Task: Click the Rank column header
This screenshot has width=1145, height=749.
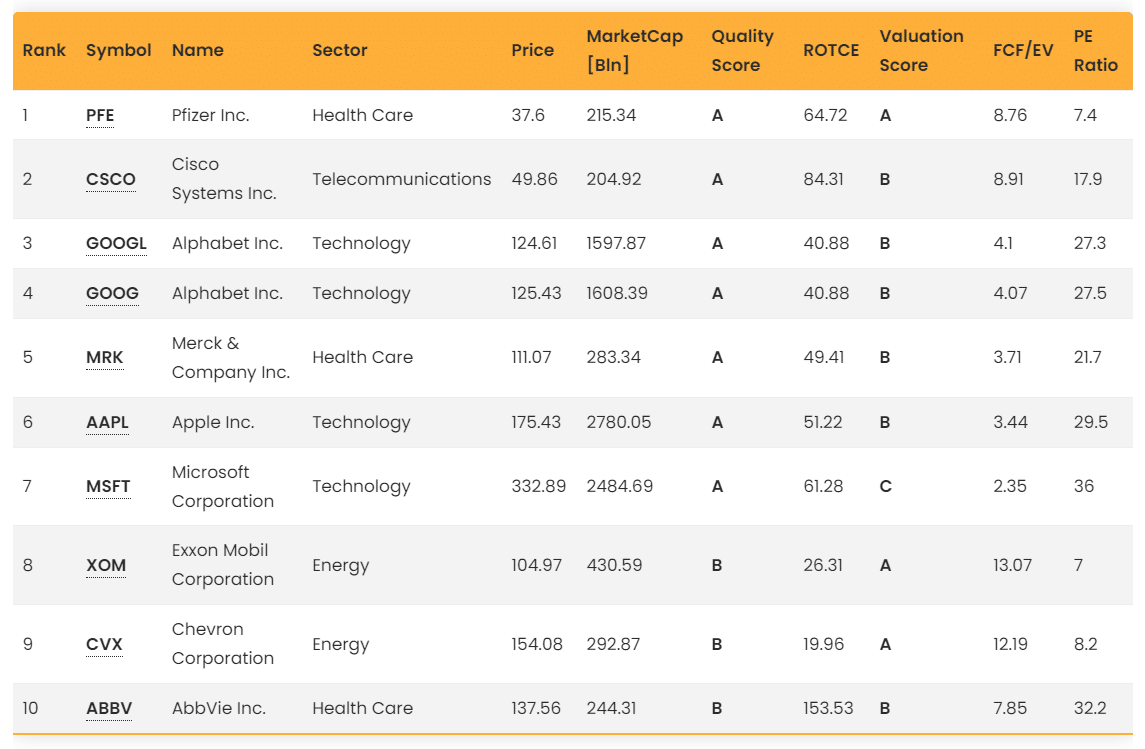Action: point(44,50)
